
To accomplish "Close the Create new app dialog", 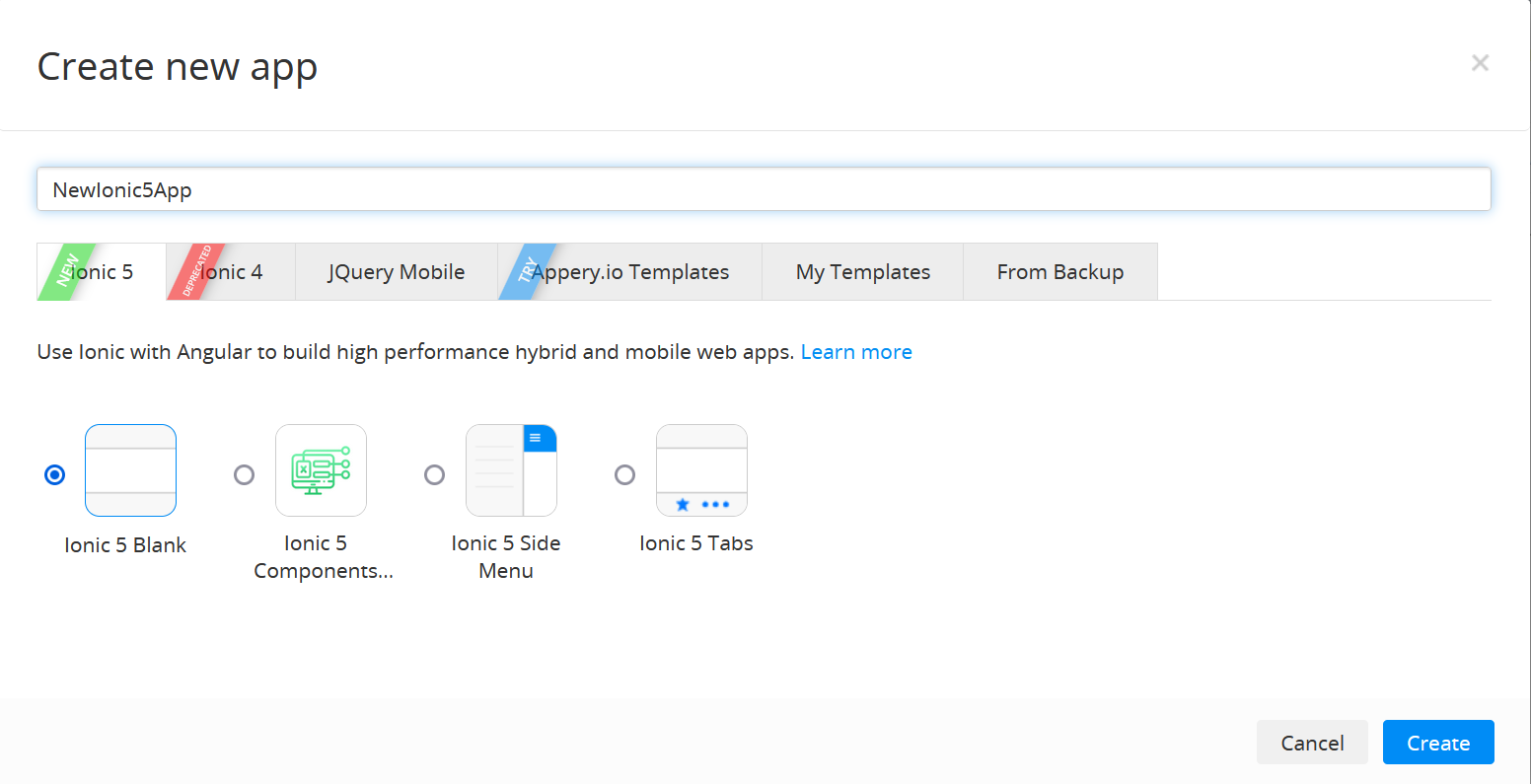I will pos(1480,63).
